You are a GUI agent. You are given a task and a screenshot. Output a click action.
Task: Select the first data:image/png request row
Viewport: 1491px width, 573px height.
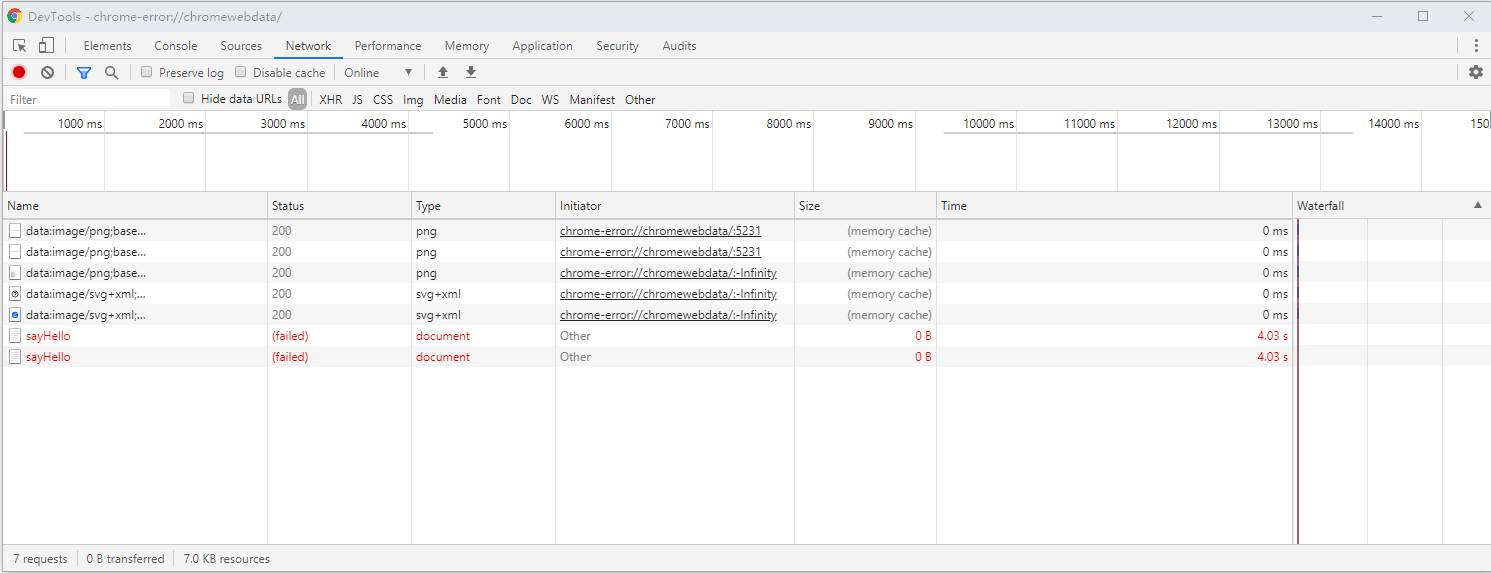[x=746, y=231]
